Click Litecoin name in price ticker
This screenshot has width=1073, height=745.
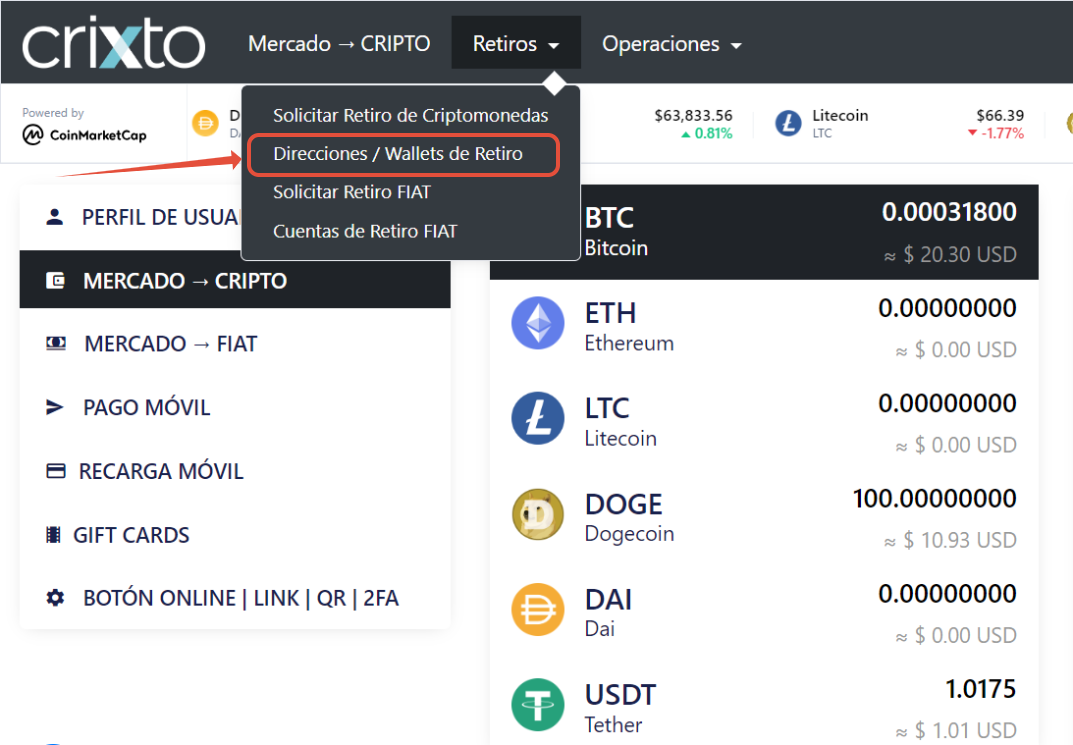coord(840,116)
